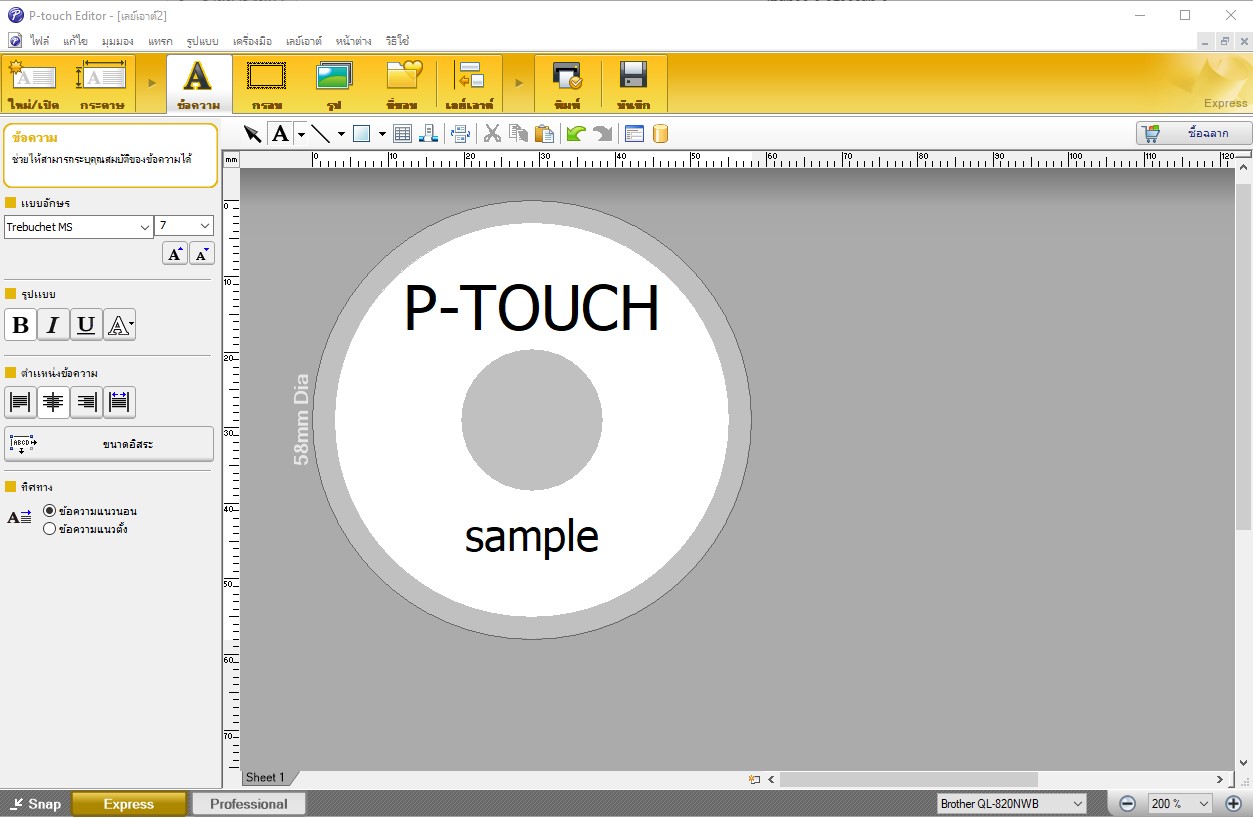
Task: Center-align the text
Action: [x=53, y=402]
